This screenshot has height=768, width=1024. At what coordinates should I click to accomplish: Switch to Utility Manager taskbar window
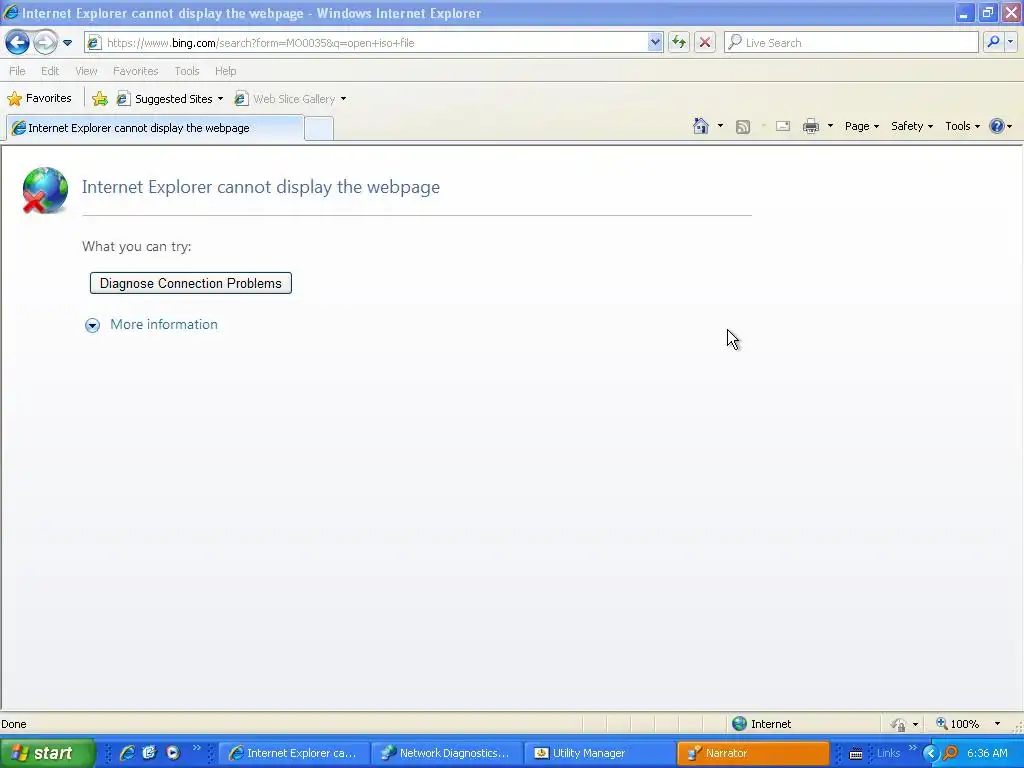coord(599,753)
